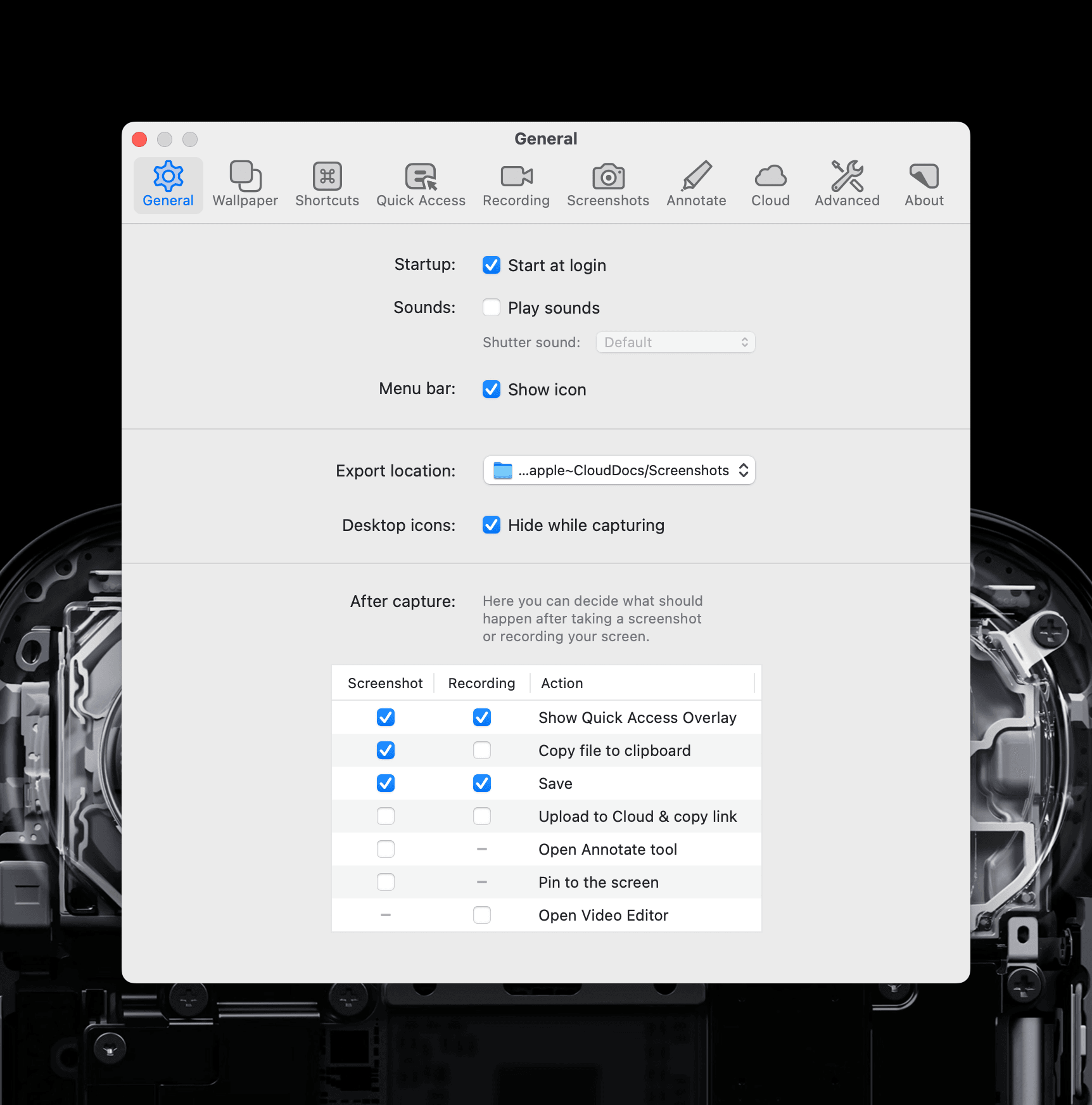Open the About pane
The width and height of the screenshot is (1092, 1105).
point(924,184)
